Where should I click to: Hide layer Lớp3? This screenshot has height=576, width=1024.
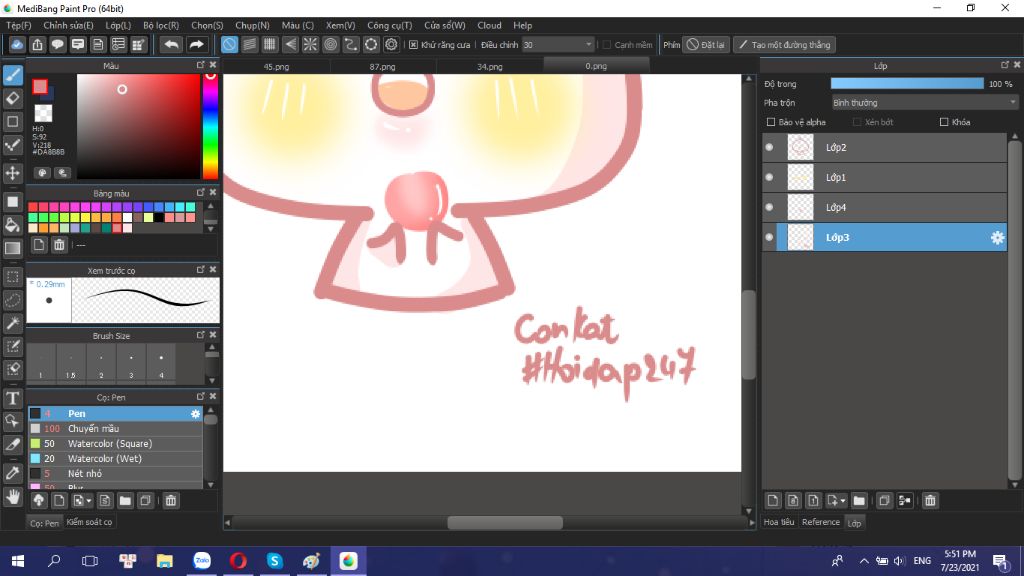[769, 238]
